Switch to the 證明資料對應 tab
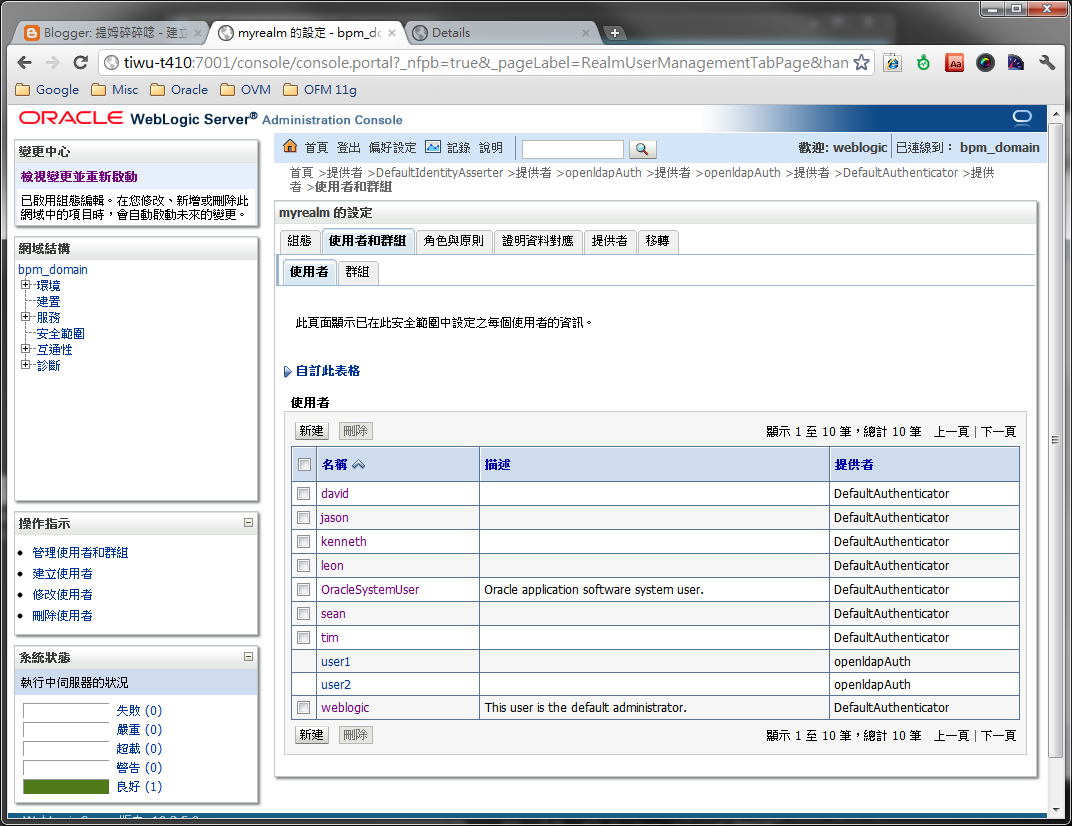The height and width of the screenshot is (826, 1072). tap(537, 241)
